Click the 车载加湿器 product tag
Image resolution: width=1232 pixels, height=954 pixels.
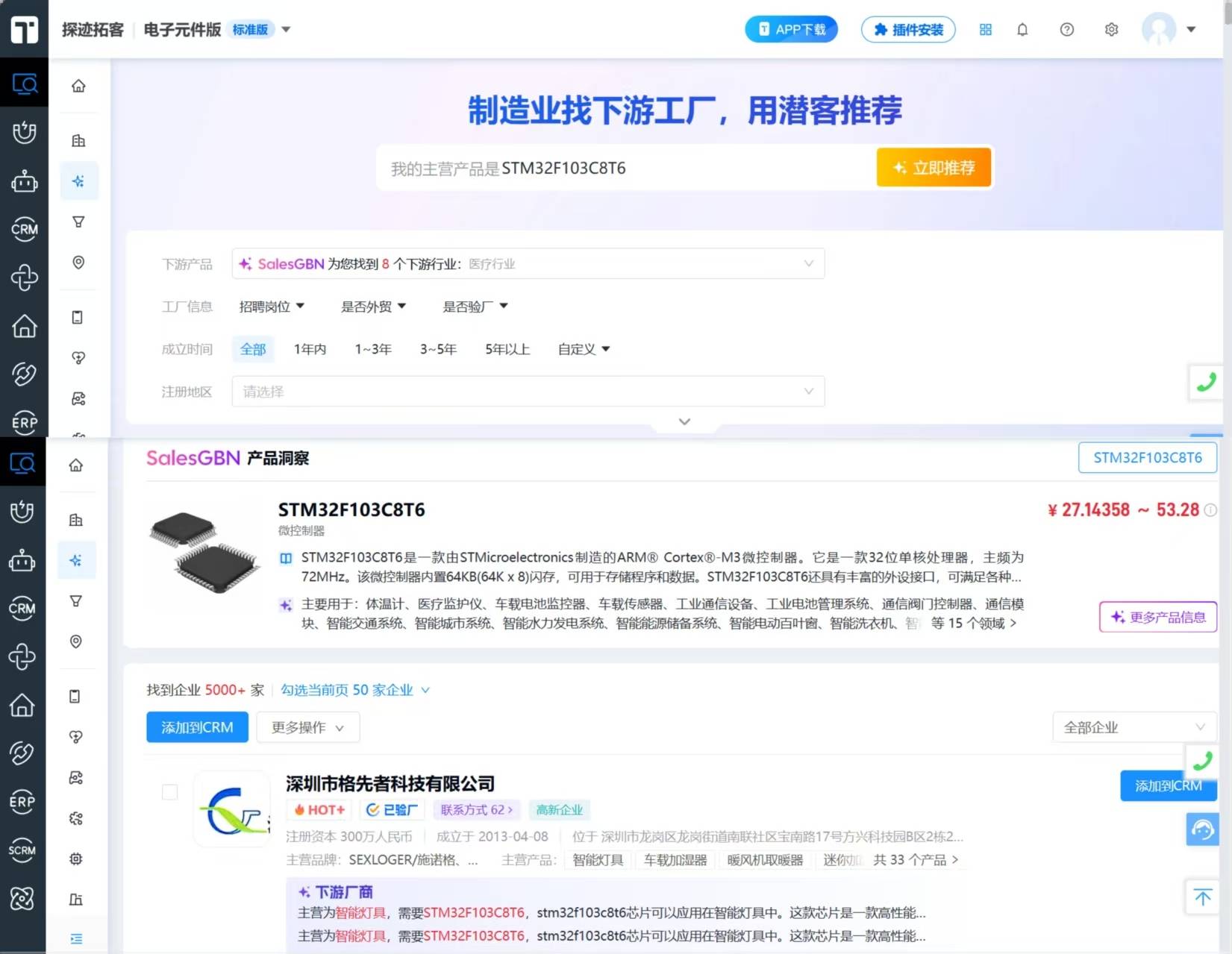tap(675, 860)
